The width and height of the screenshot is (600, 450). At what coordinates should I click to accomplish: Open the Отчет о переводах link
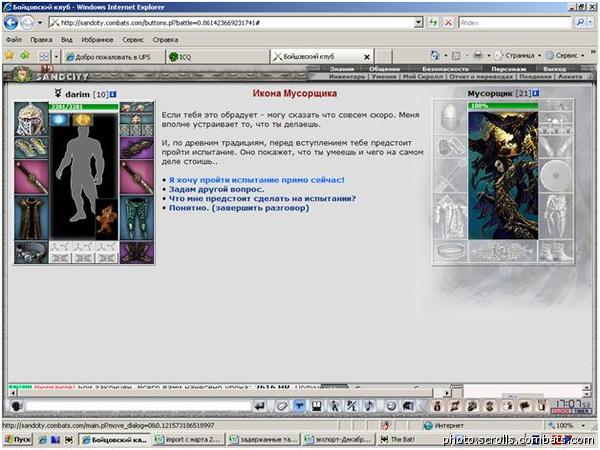(x=481, y=77)
